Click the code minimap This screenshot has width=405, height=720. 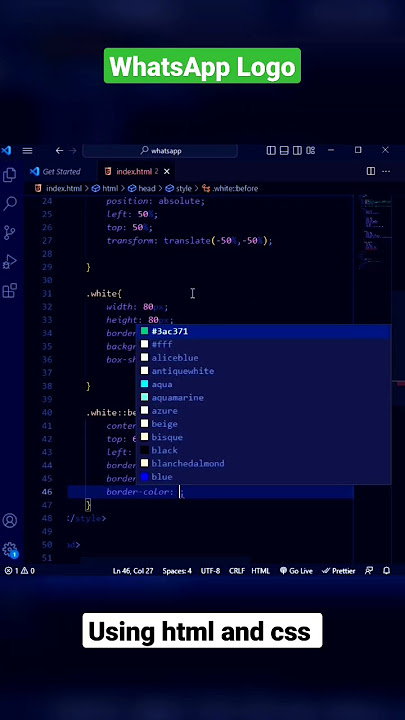(376, 230)
